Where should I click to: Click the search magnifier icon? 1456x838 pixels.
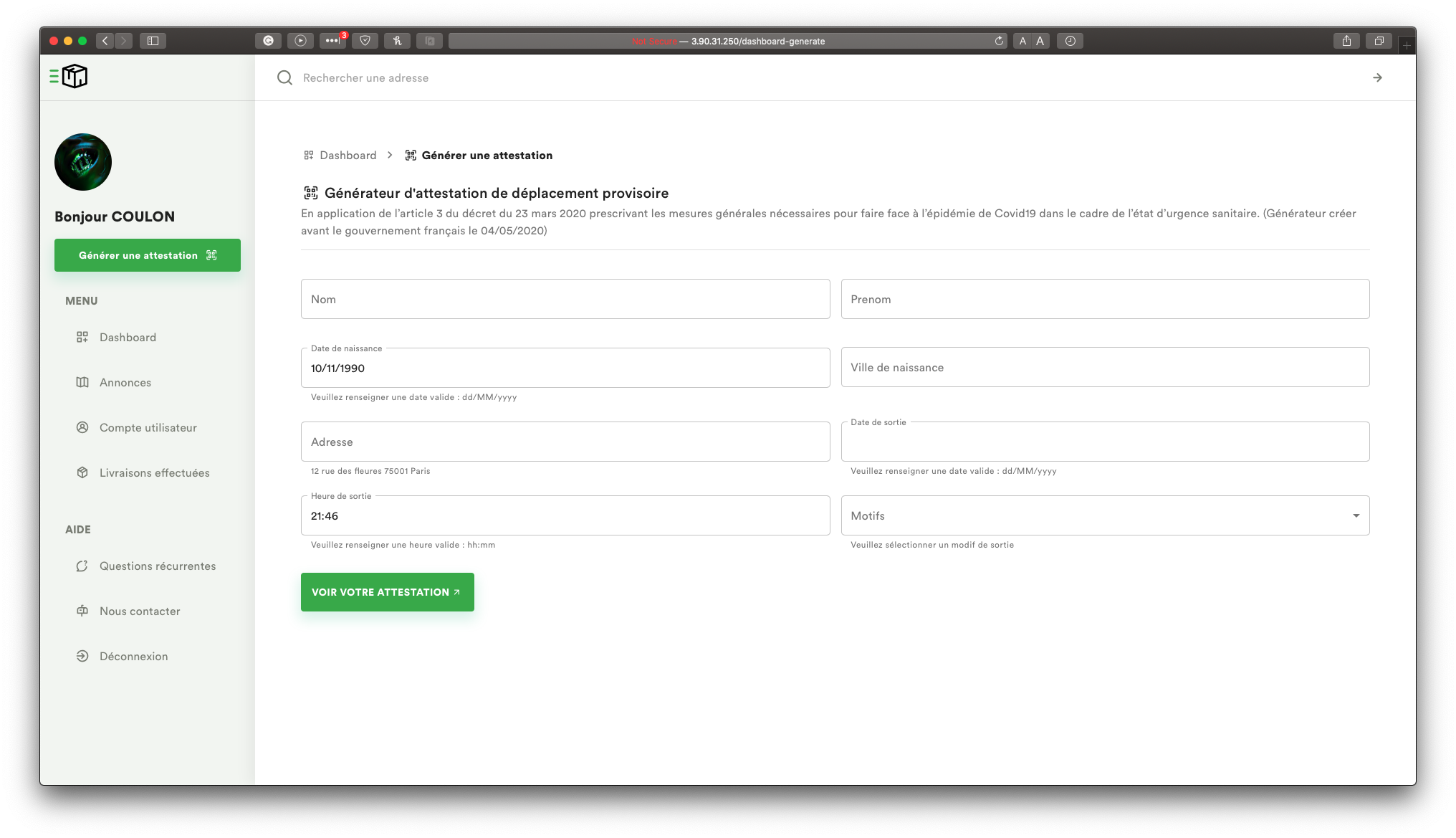(x=284, y=77)
